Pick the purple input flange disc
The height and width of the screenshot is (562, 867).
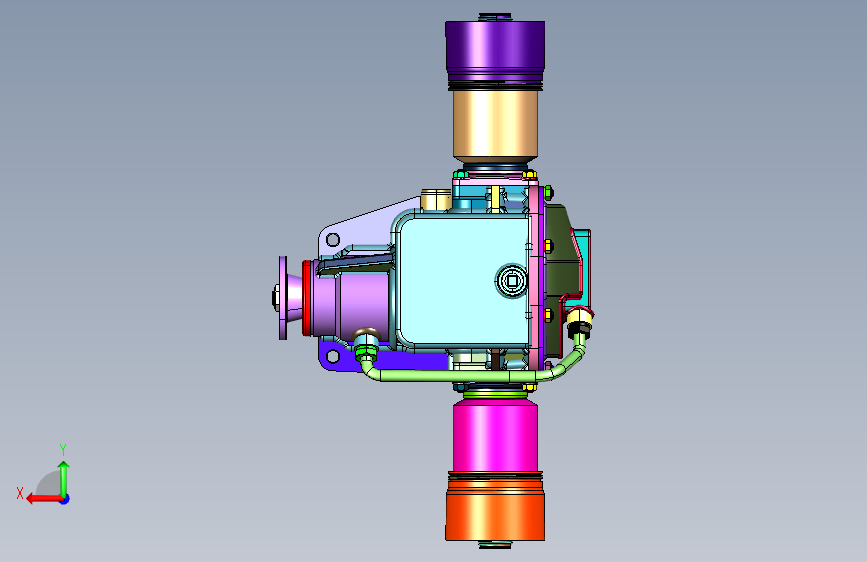(x=283, y=298)
